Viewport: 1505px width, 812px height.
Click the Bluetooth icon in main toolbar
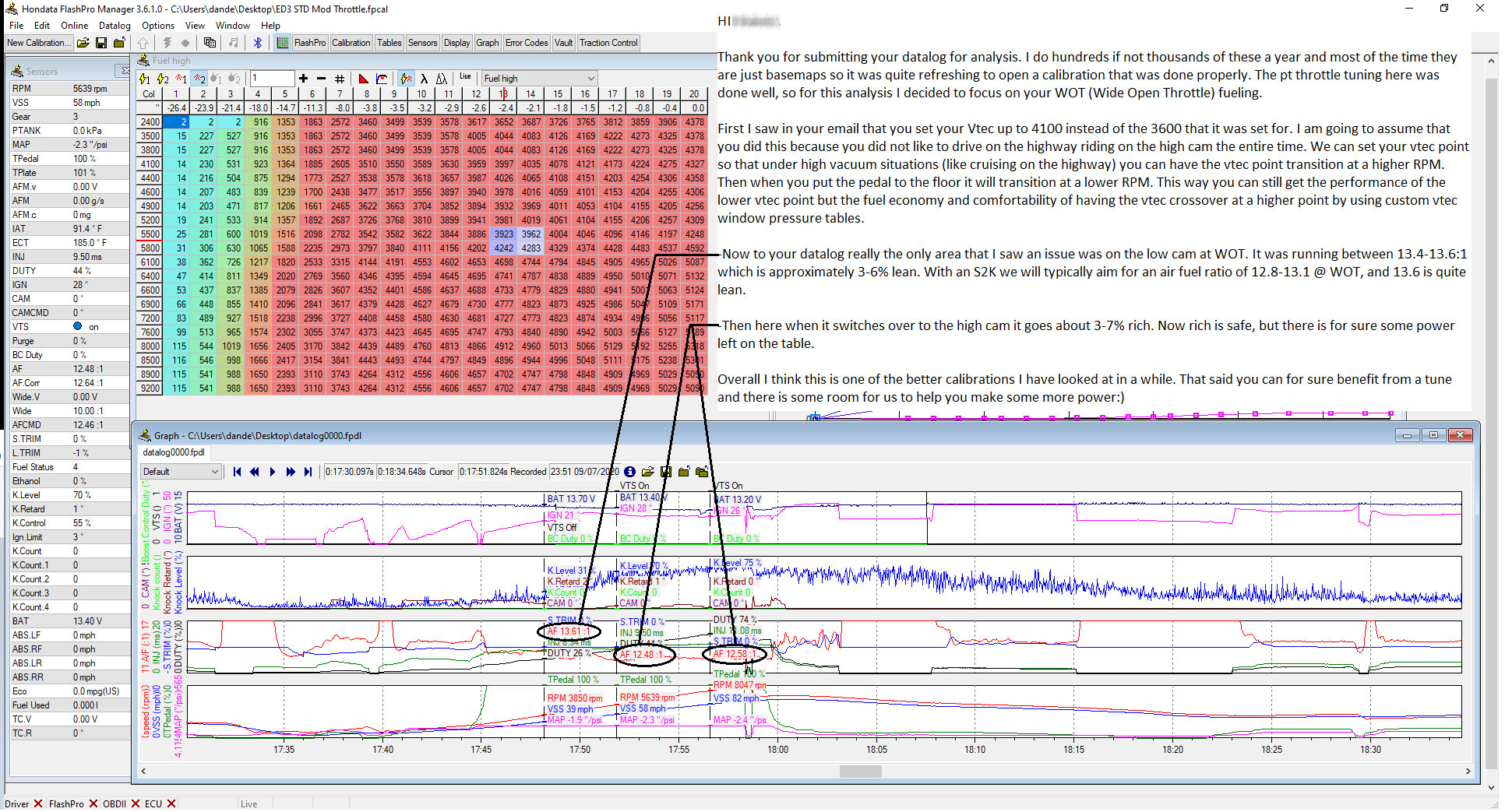(257, 43)
